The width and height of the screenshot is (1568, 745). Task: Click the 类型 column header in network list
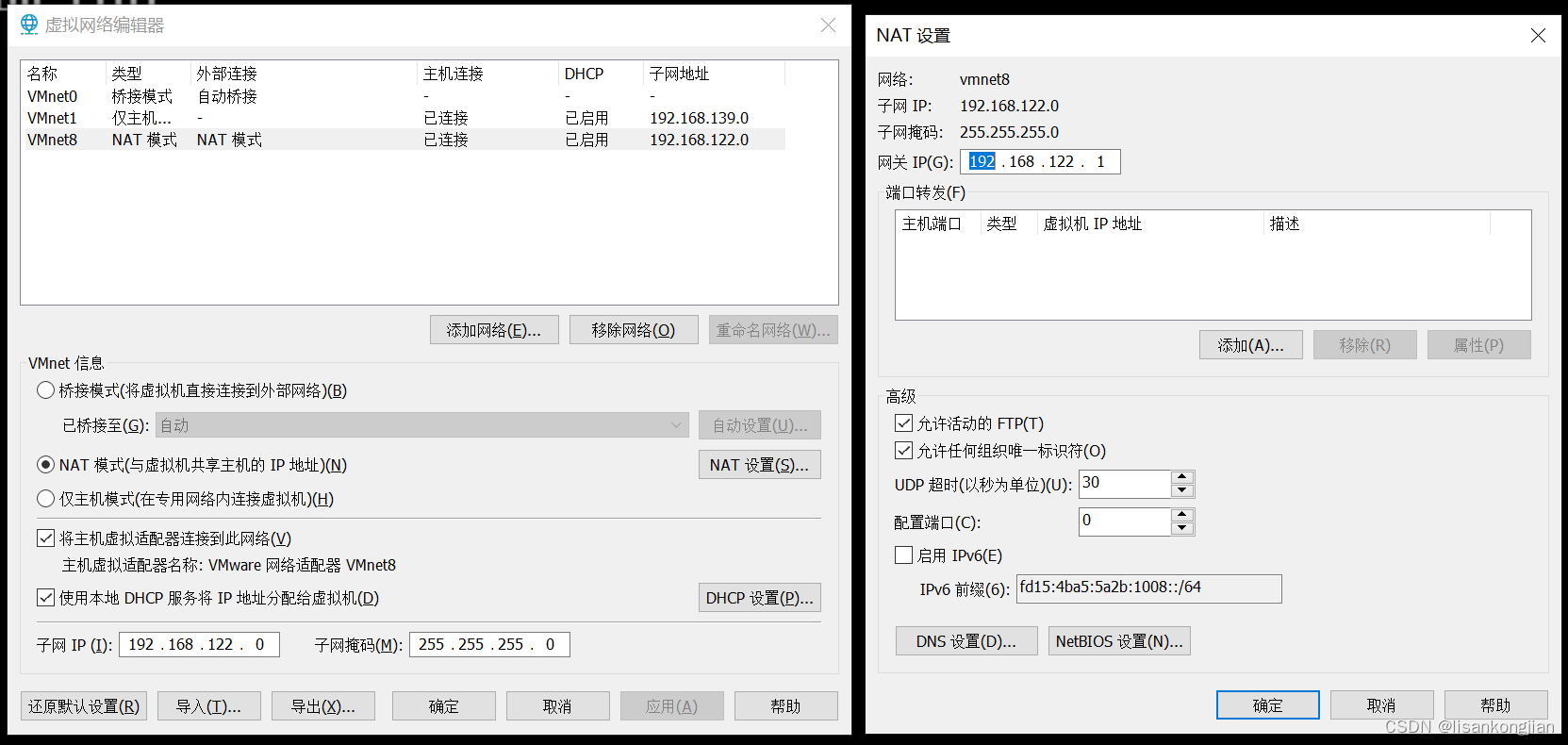tap(149, 74)
